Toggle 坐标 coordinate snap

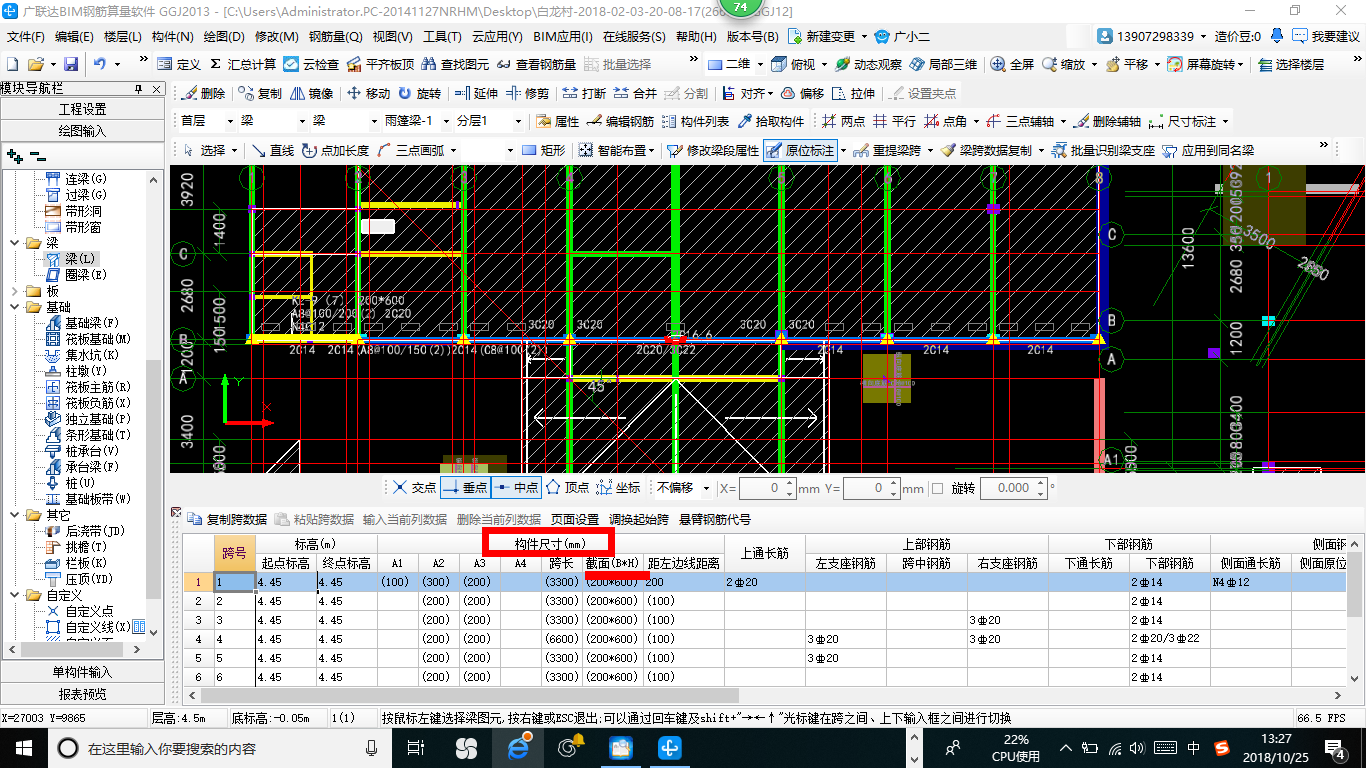[618, 488]
